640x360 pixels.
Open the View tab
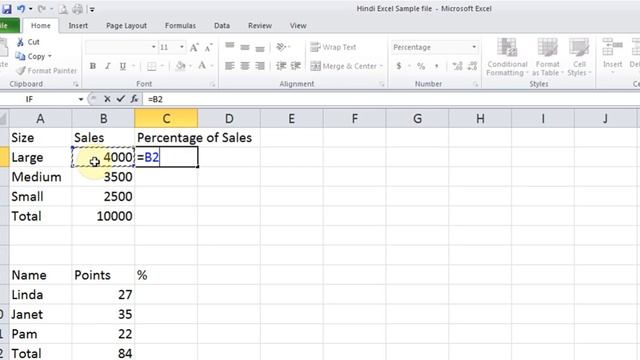(298, 25)
